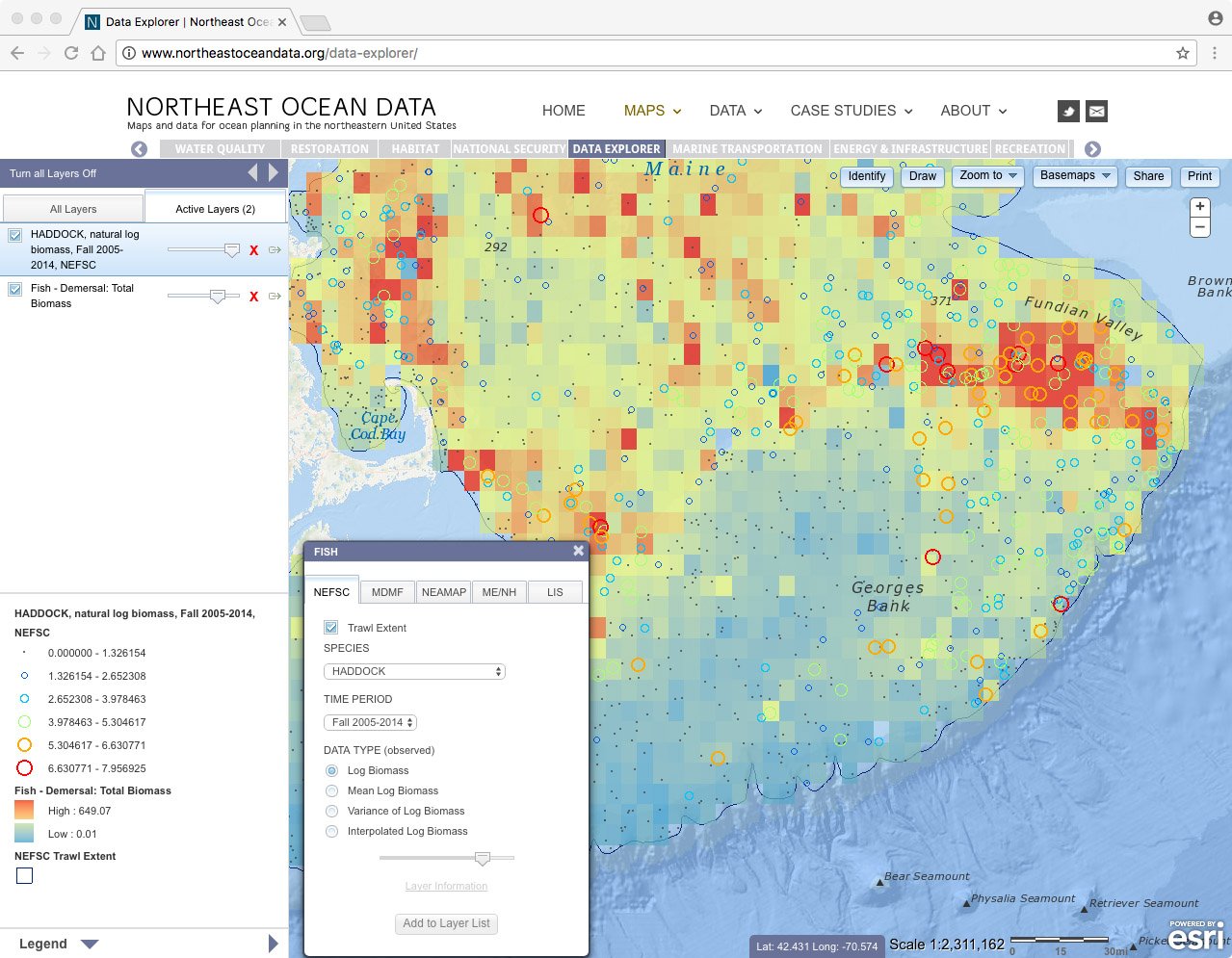1232x958 pixels.
Task: Click the Share map button
Action: click(x=1148, y=176)
